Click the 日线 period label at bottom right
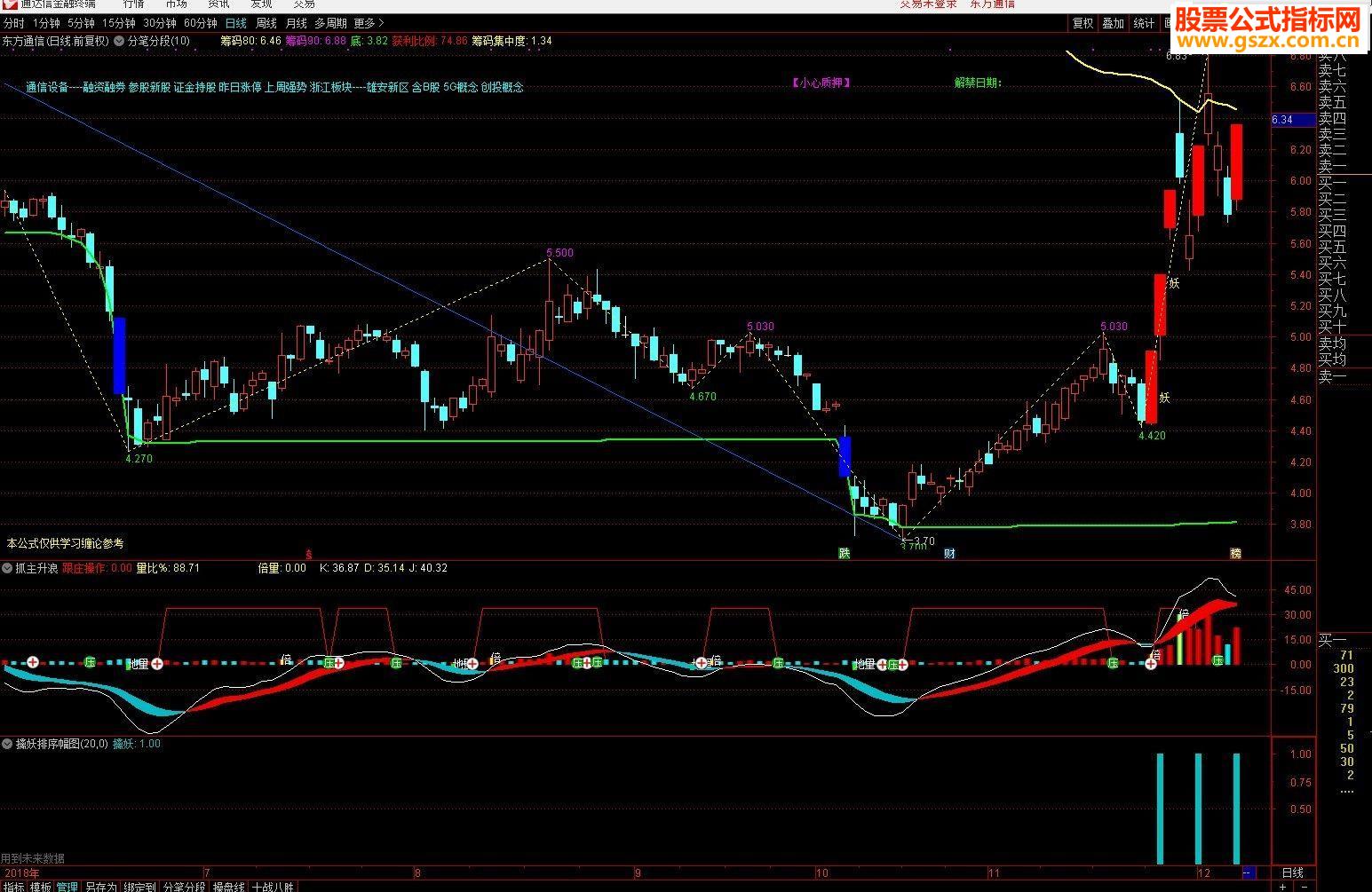 click(1292, 872)
